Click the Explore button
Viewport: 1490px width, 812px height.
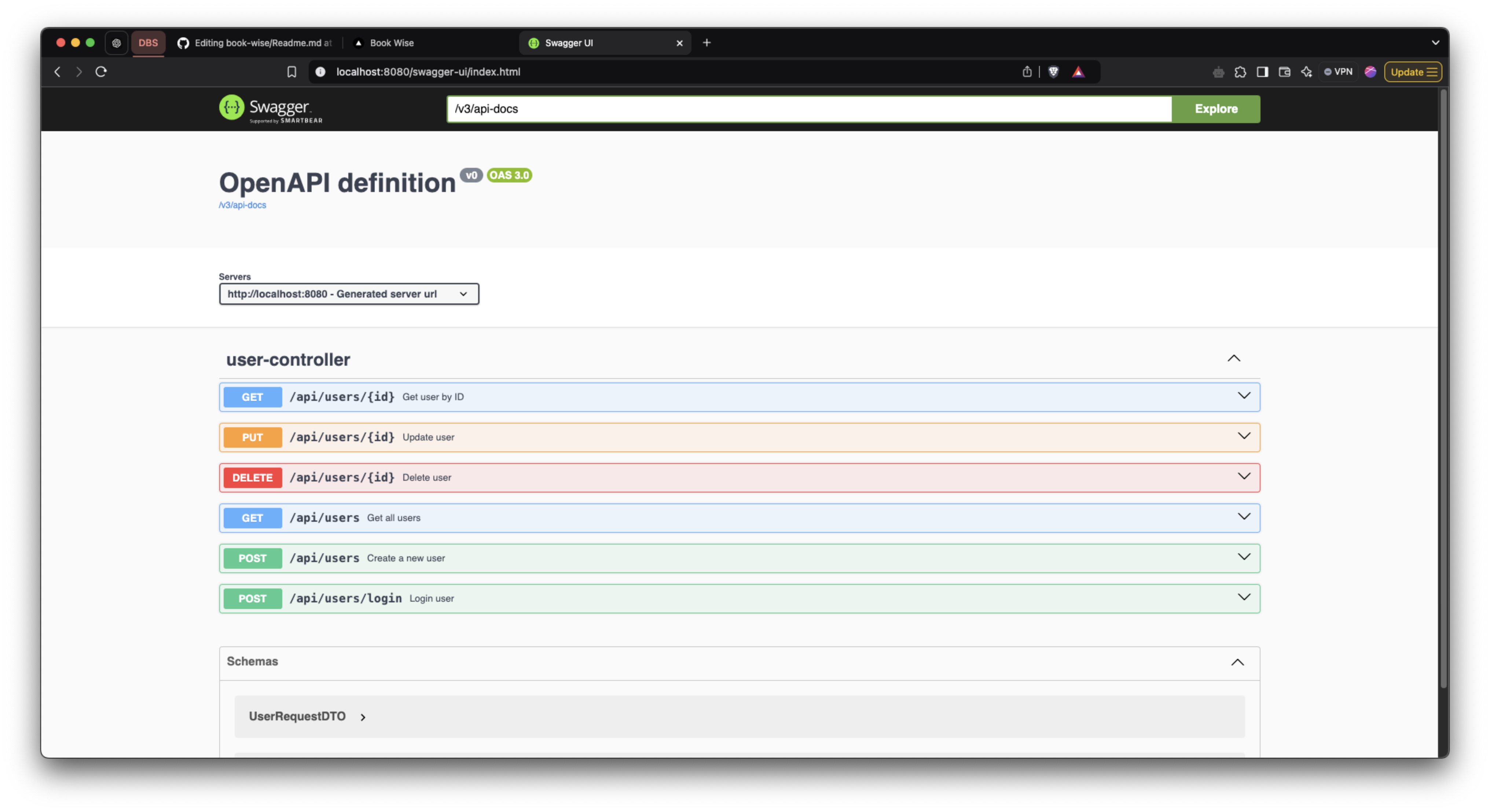(1216, 109)
